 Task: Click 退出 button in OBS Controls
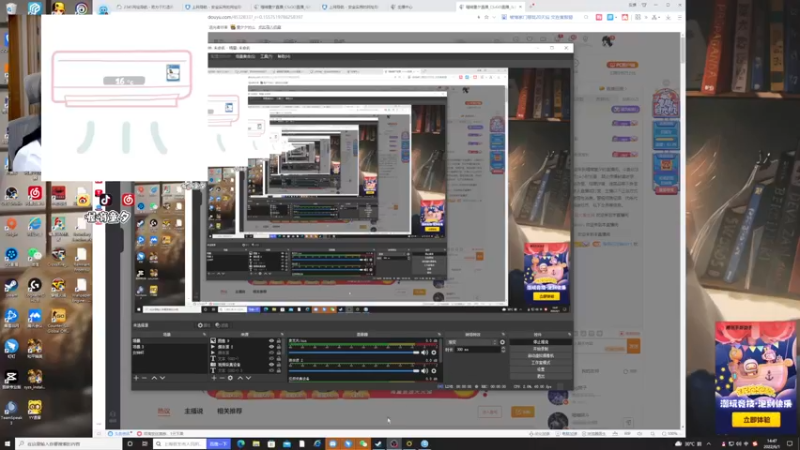pos(540,377)
